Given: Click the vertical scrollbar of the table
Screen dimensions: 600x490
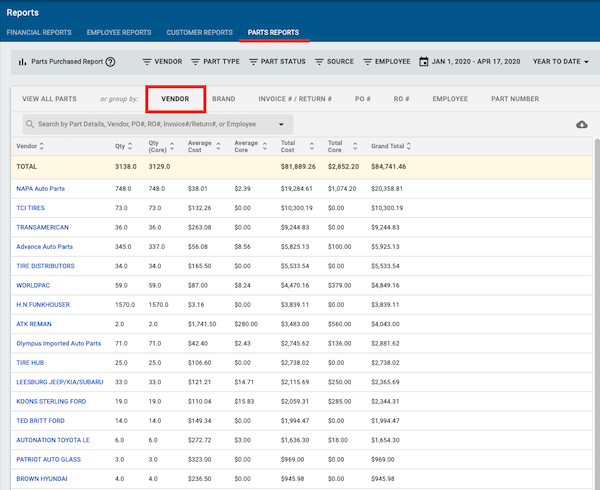Looking at the screenshot, I should tap(597, 314).
